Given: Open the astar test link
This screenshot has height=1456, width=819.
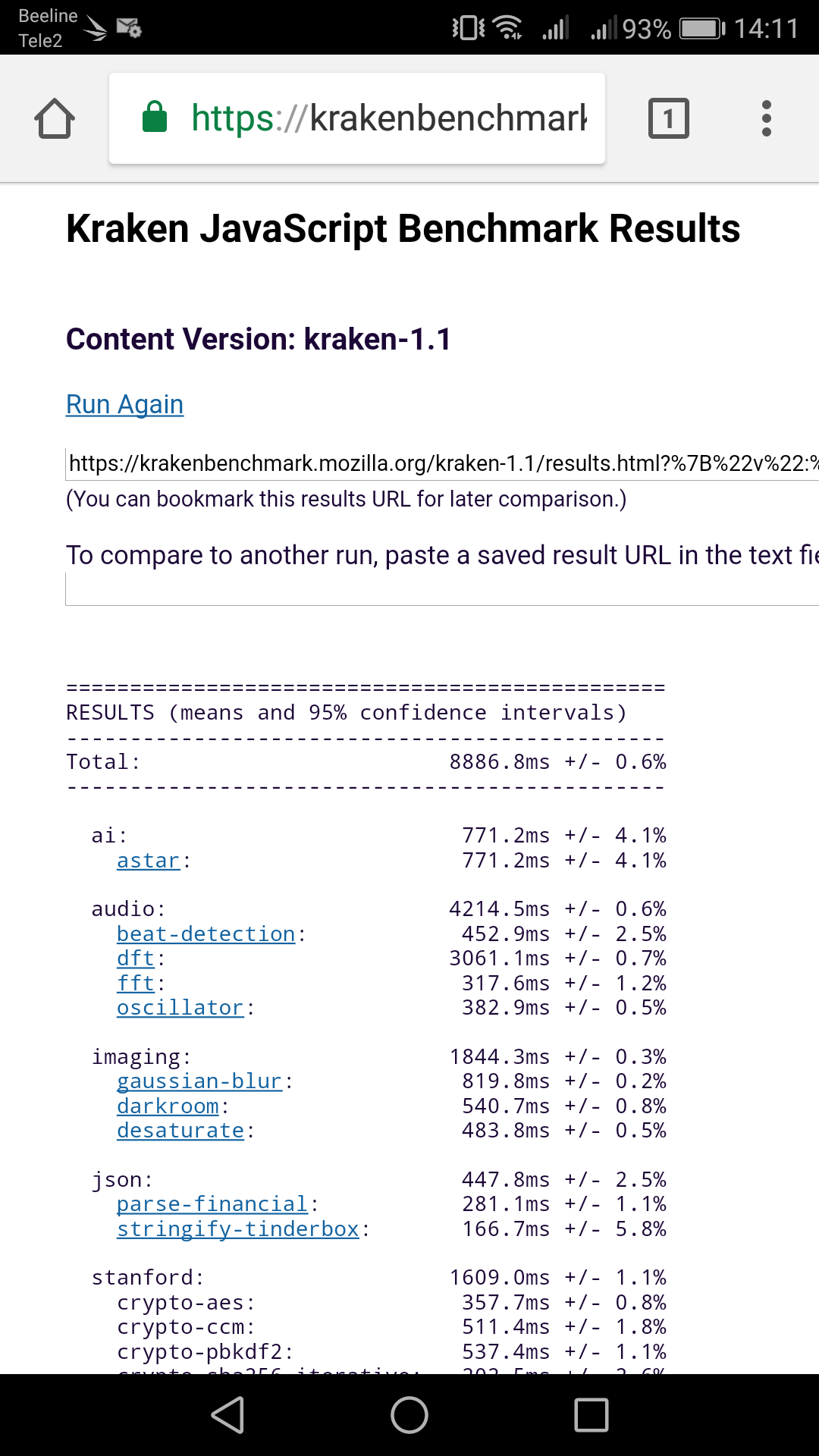Looking at the screenshot, I should (x=148, y=861).
